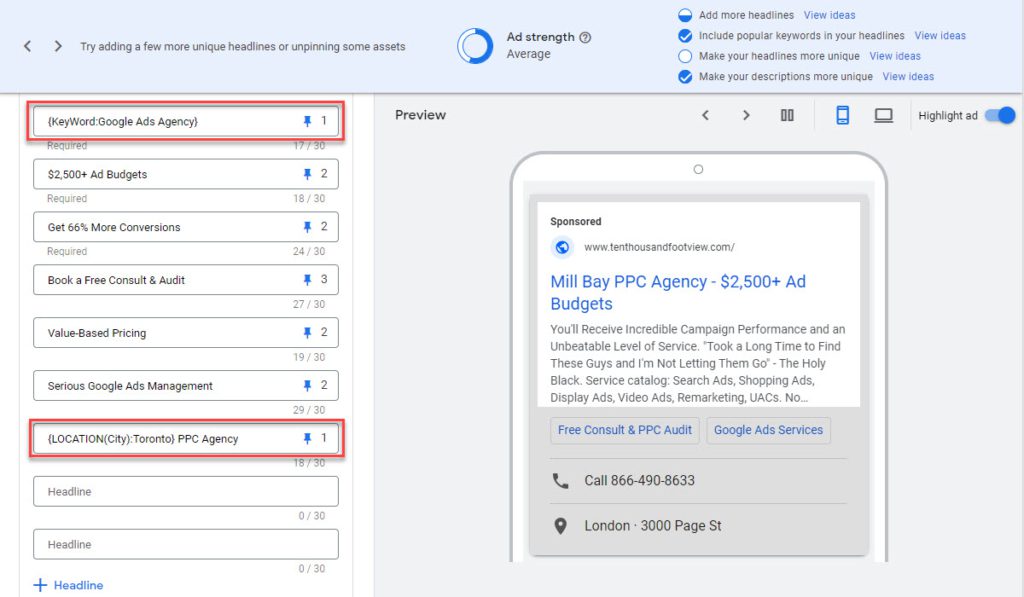Screen dimensions: 1024x597
Task: Click the pin icon on {KeyWord:Google Ads Agency} headline
Action: tap(307, 121)
